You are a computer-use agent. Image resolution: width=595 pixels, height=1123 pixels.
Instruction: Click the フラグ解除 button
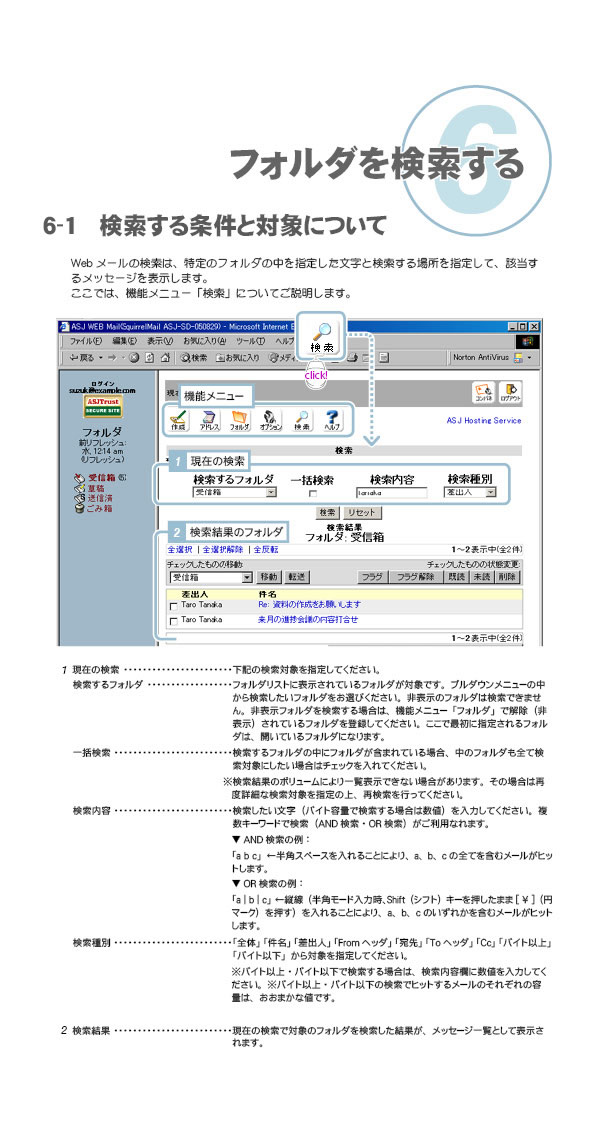point(416,577)
